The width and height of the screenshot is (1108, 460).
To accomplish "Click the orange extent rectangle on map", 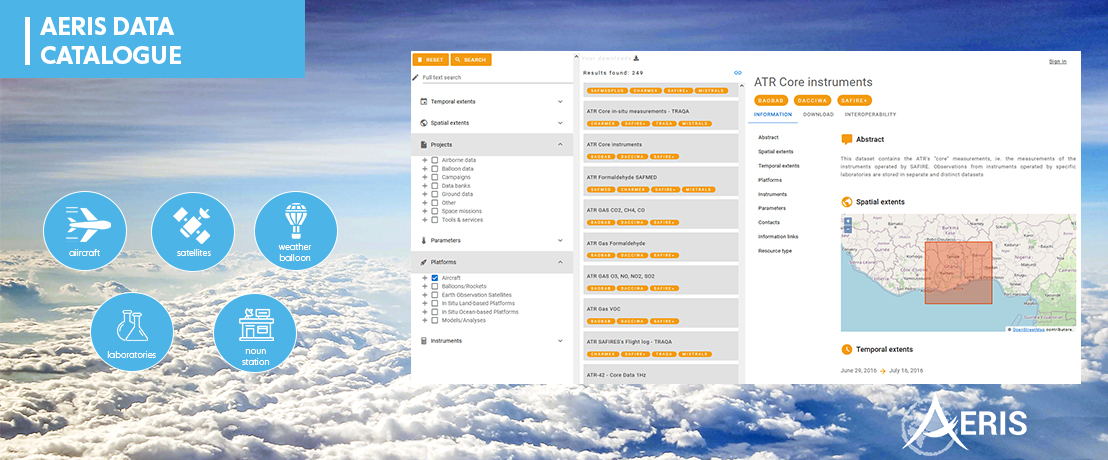I will click(x=958, y=273).
